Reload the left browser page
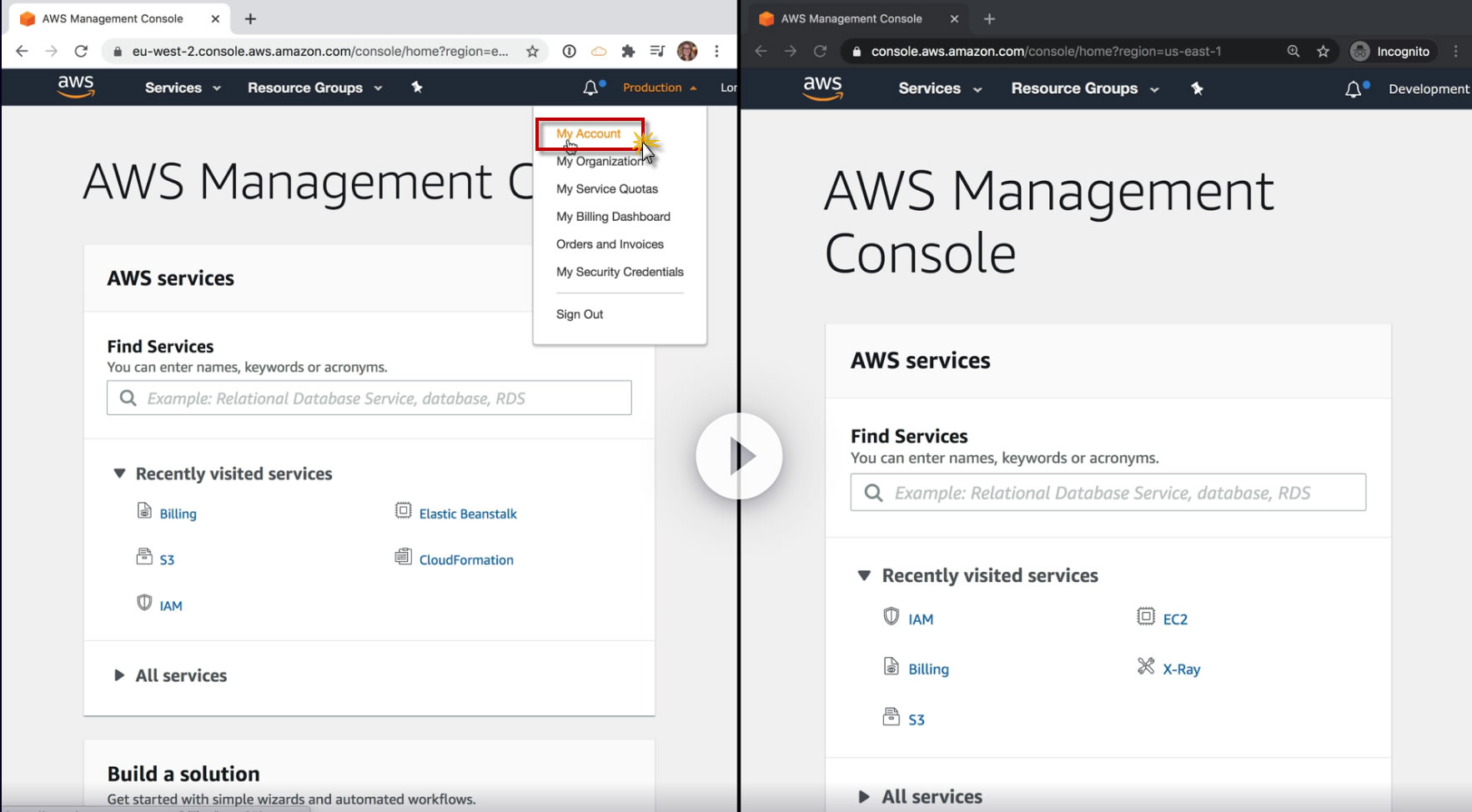The height and width of the screenshot is (812, 1472). [81, 51]
